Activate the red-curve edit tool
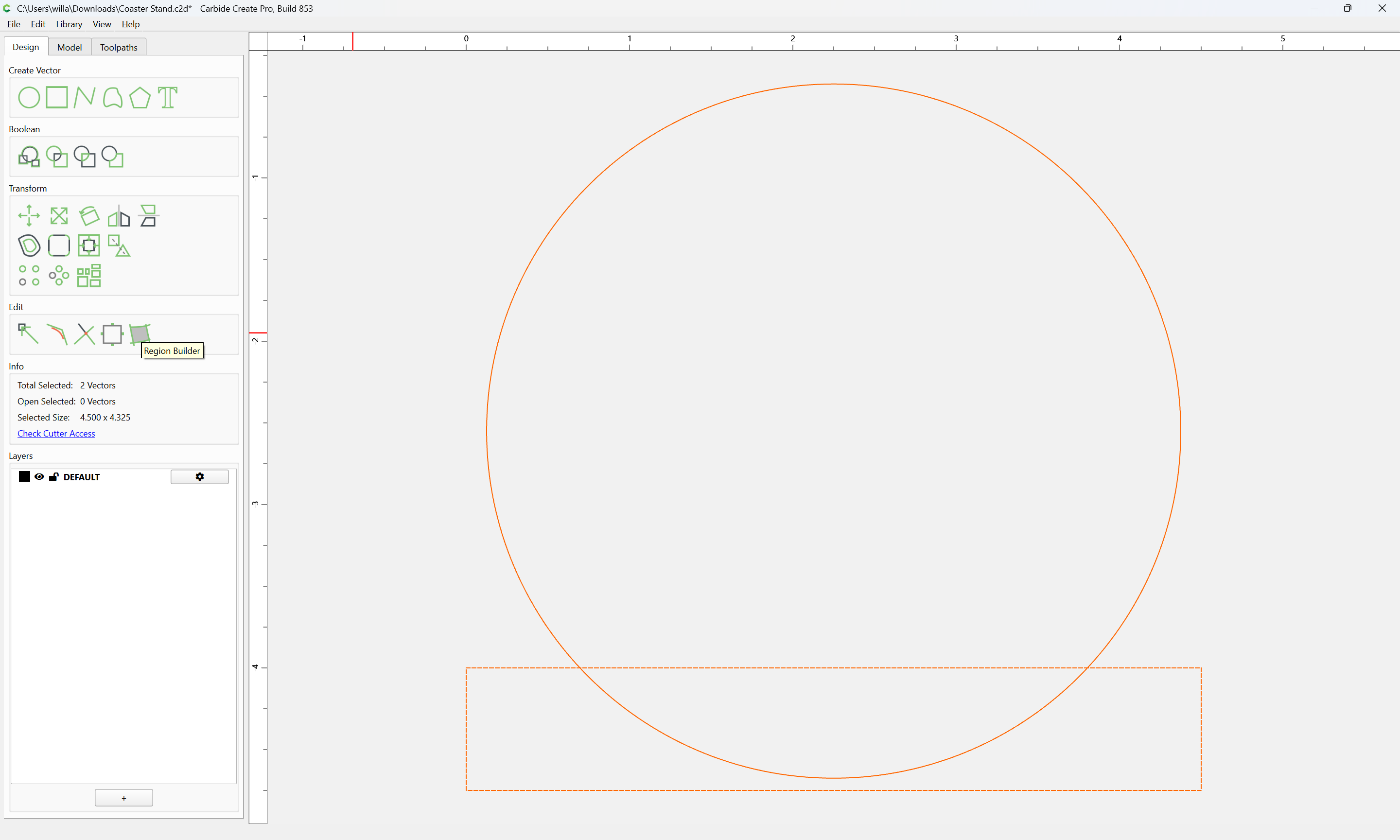Screen dimensions: 1400x840 tap(56, 334)
